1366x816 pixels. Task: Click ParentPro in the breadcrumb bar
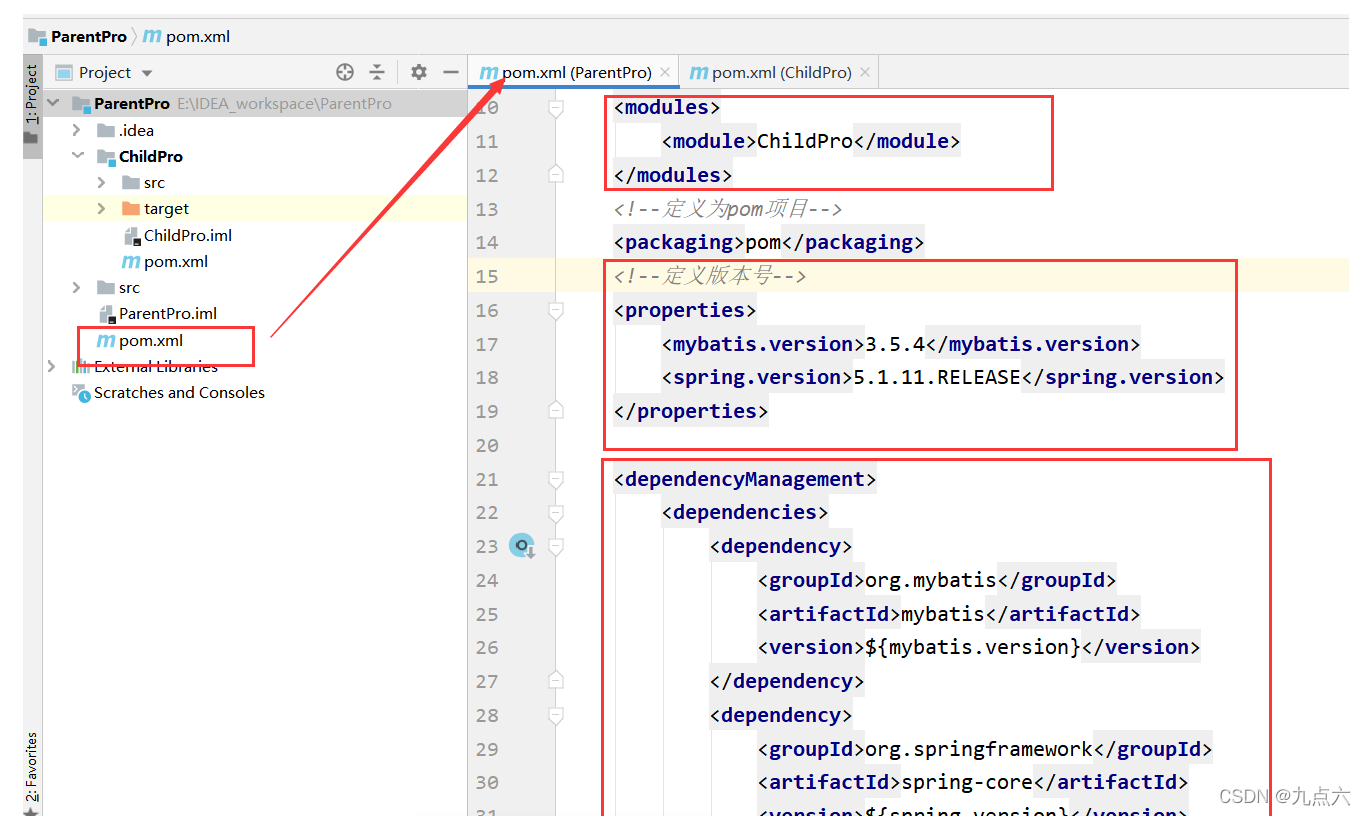pyautogui.click(x=89, y=36)
